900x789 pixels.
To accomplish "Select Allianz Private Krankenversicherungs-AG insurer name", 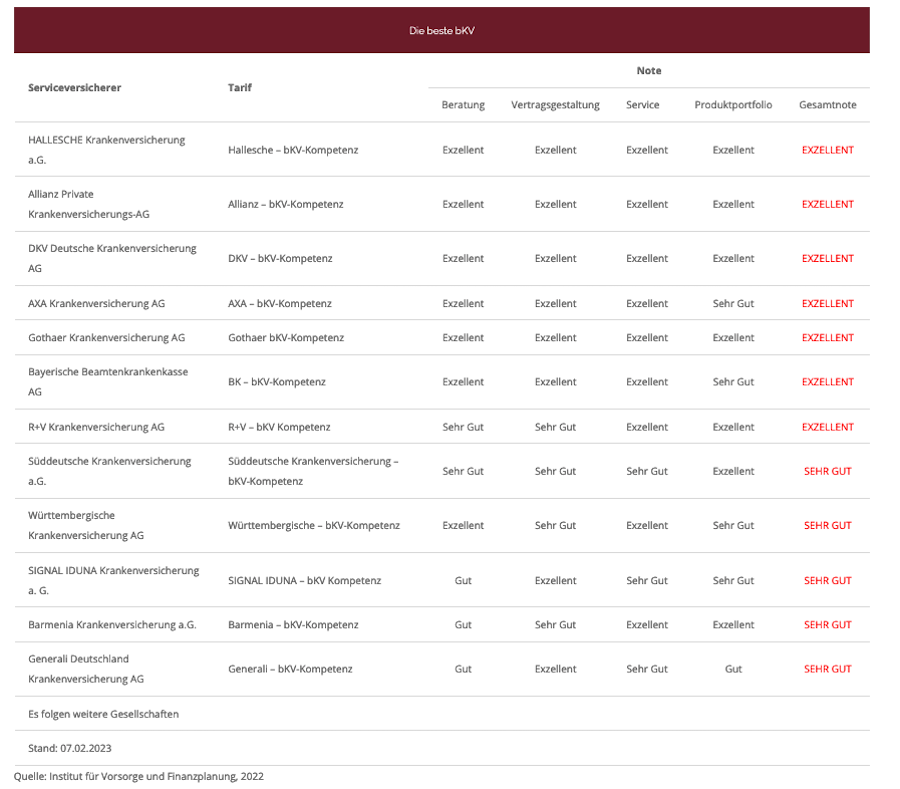I will tap(89, 204).
